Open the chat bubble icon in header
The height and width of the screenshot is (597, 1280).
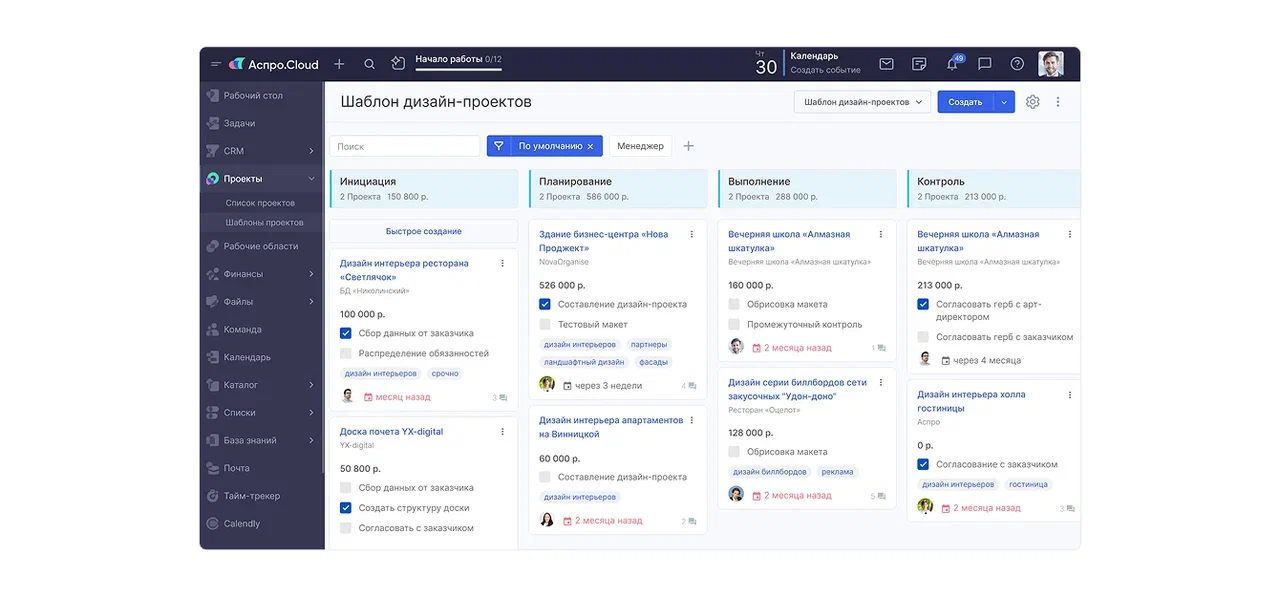pyautogui.click(x=984, y=64)
